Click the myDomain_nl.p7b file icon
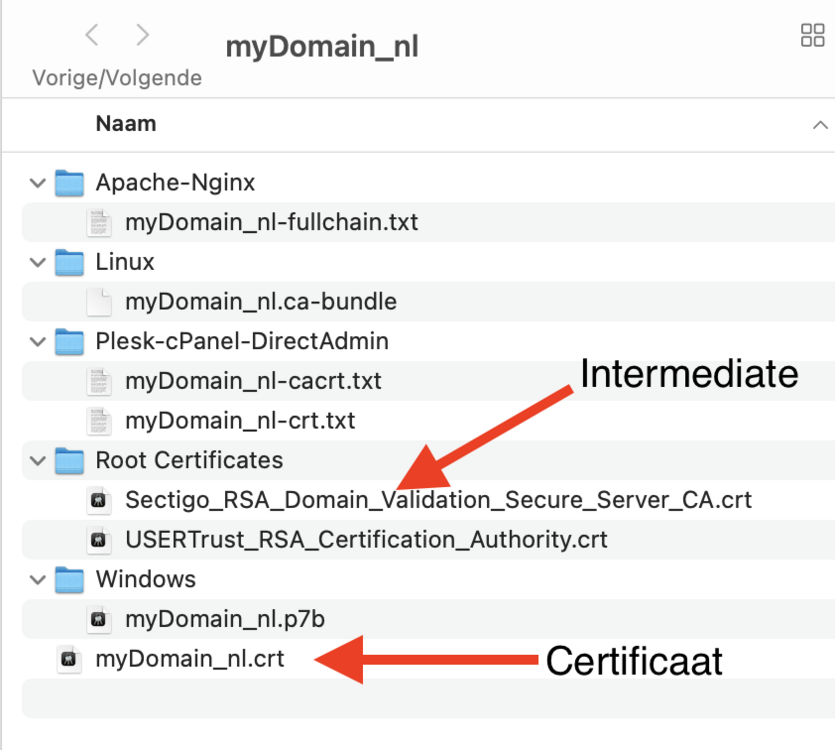This screenshot has height=750, width=835. tap(98, 620)
